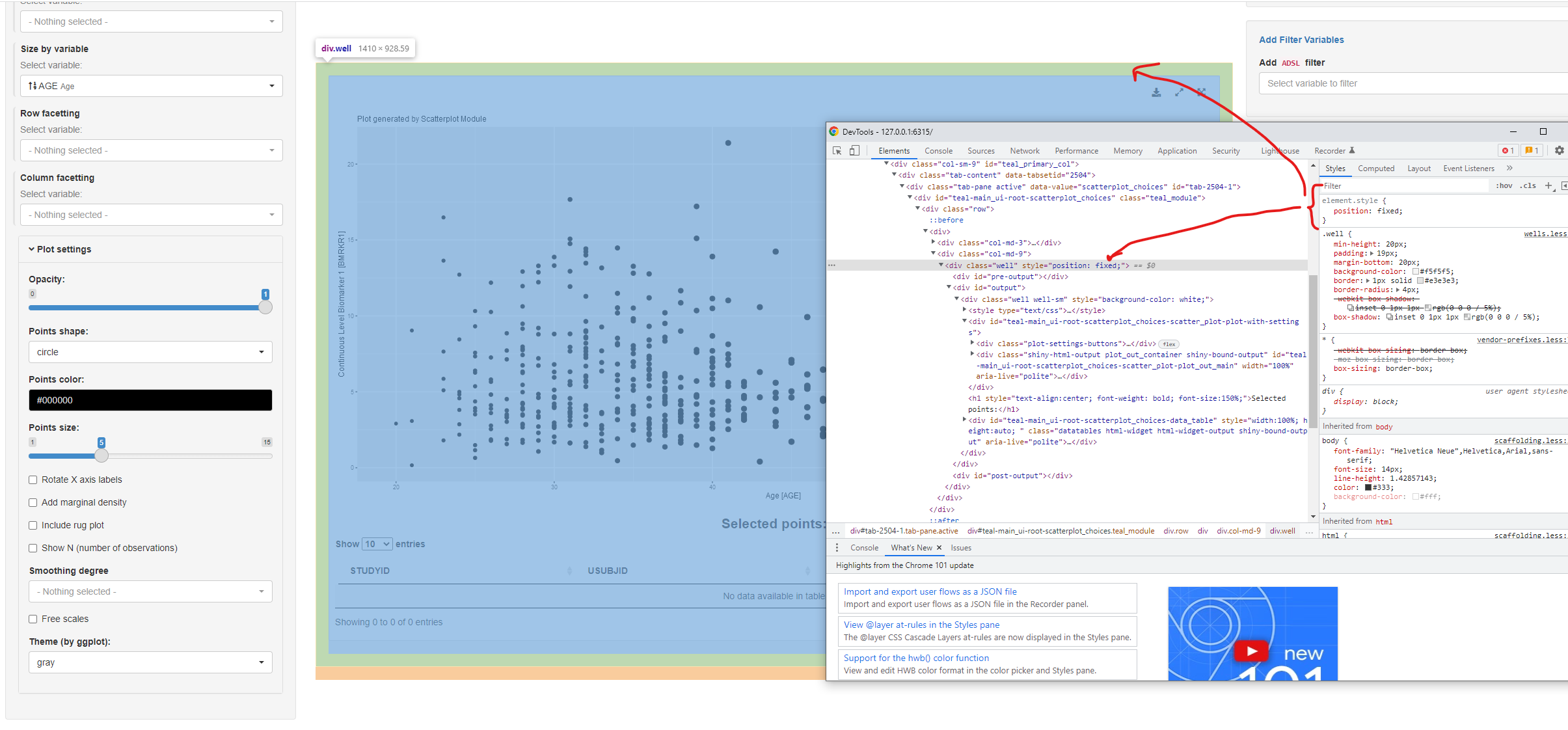The height and width of the screenshot is (730, 1568).
Task: Switch to the Network tab in DevTools
Action: 1025,150
